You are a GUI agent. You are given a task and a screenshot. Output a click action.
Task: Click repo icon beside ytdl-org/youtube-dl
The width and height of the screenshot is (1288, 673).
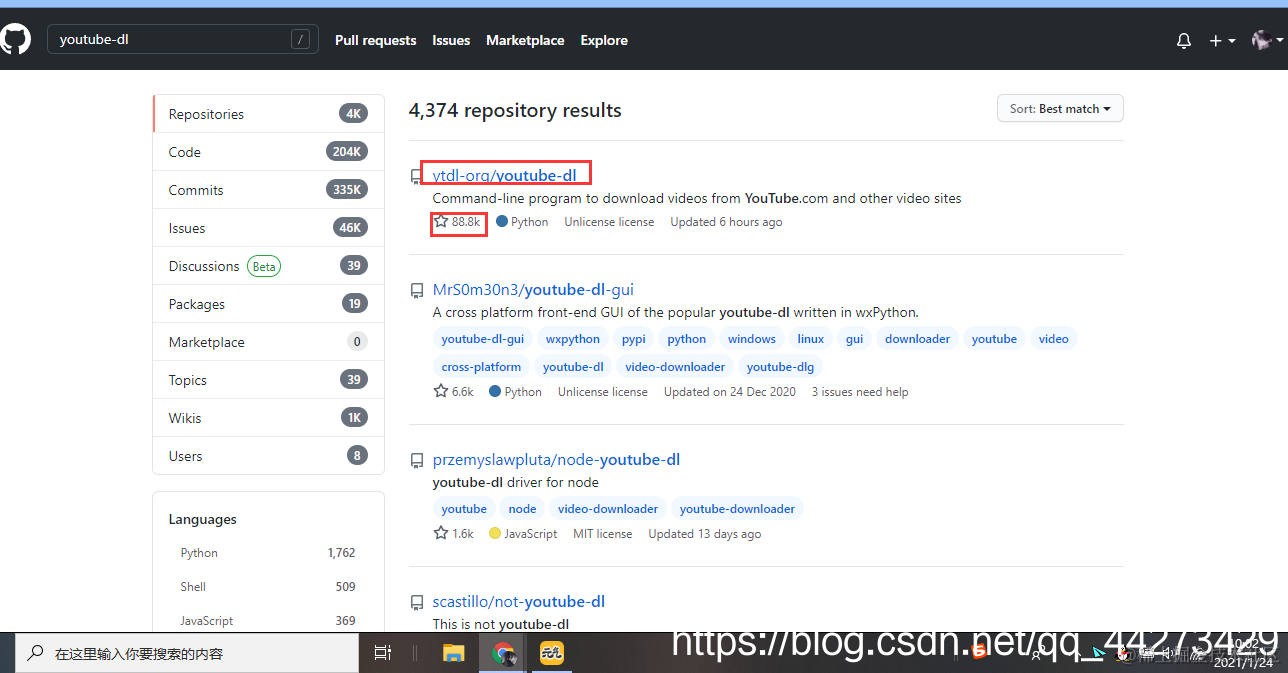pyautogui.click(x=416, y=177)
